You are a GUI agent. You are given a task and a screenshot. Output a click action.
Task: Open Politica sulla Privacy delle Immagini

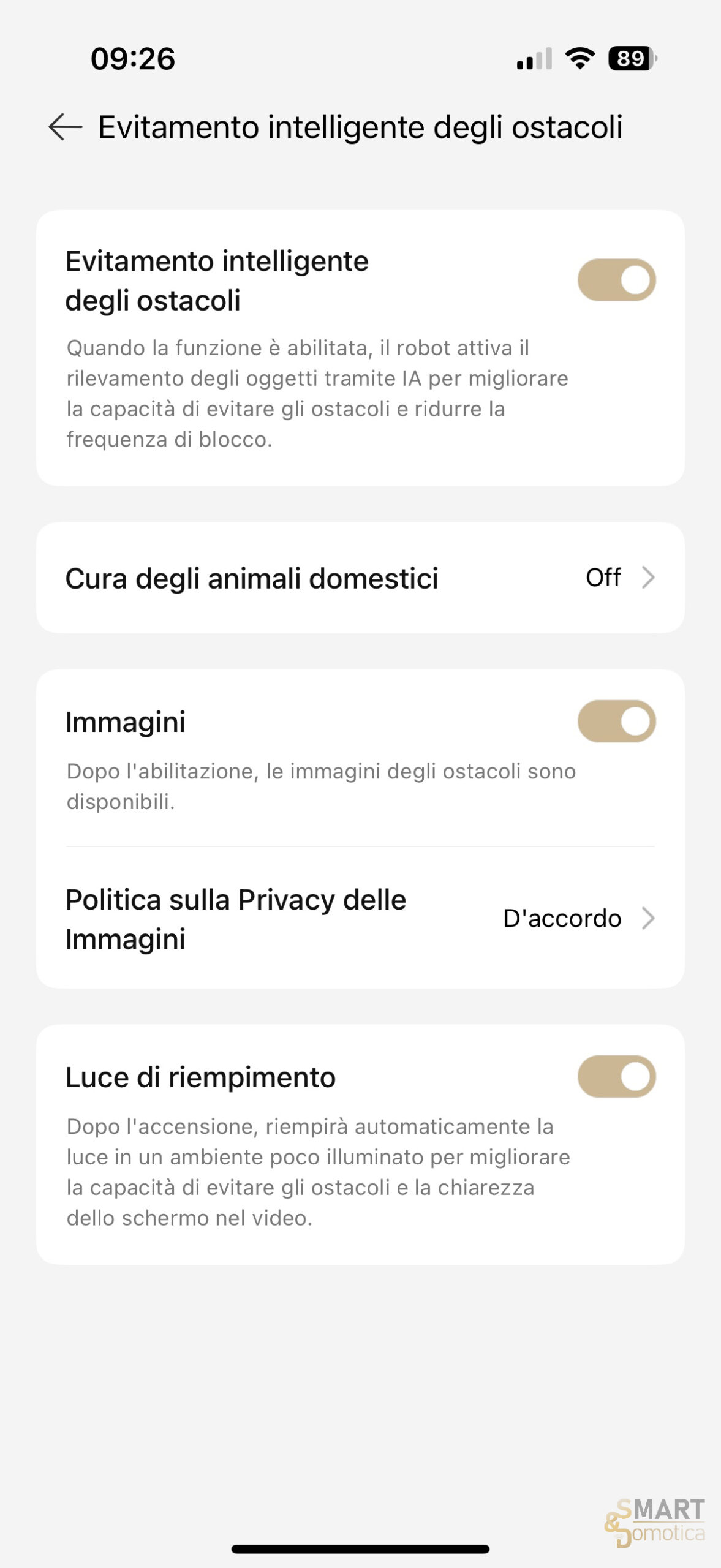coord(236,919)
